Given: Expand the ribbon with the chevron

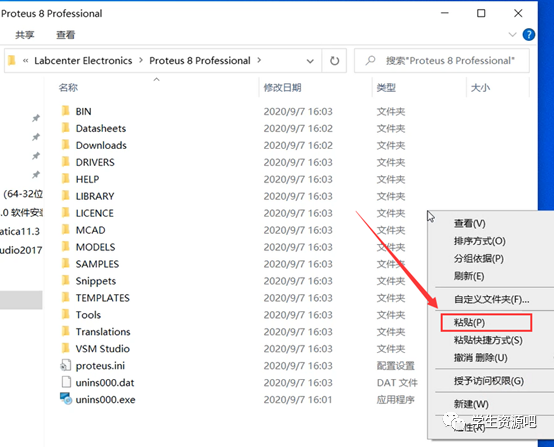Looking at the screenshot, I should 512,35.
